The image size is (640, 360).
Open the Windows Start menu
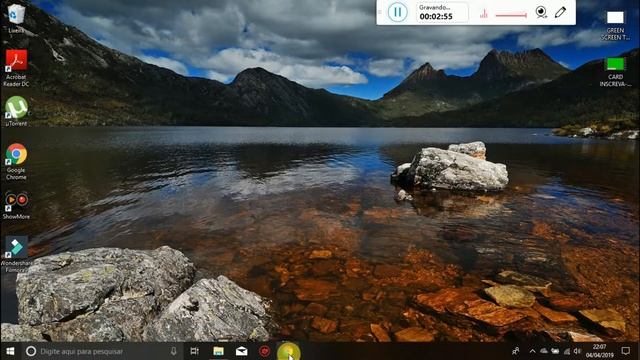10,351
